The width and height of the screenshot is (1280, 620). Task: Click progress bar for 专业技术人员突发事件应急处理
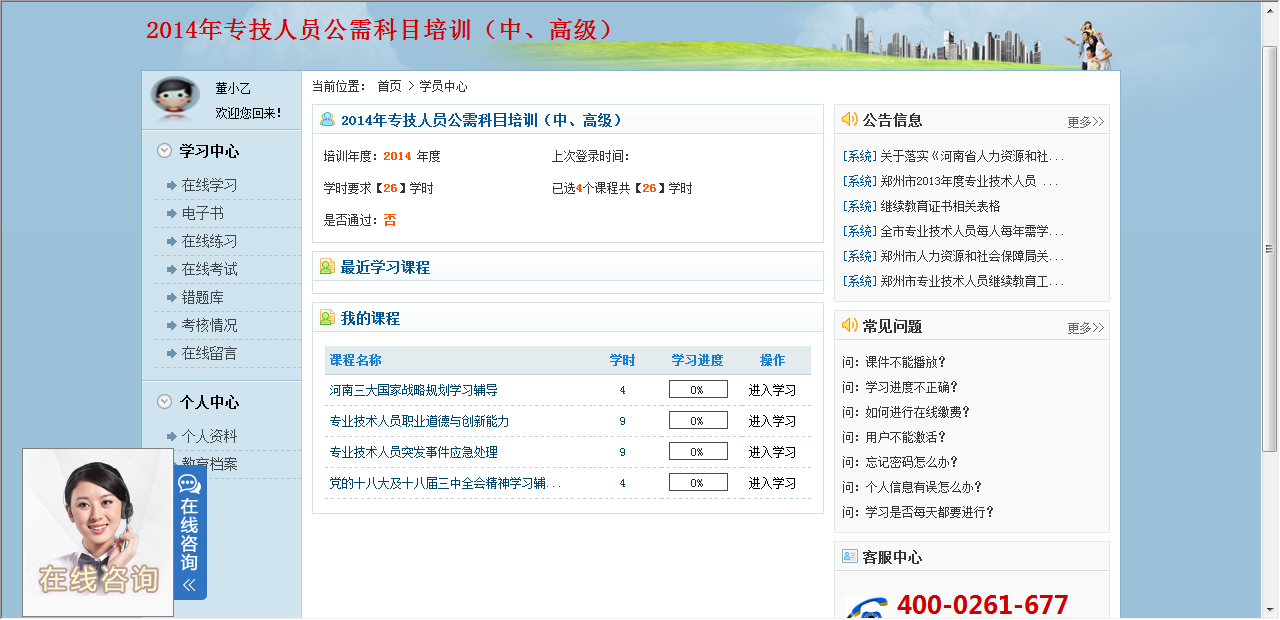point(698,452)
